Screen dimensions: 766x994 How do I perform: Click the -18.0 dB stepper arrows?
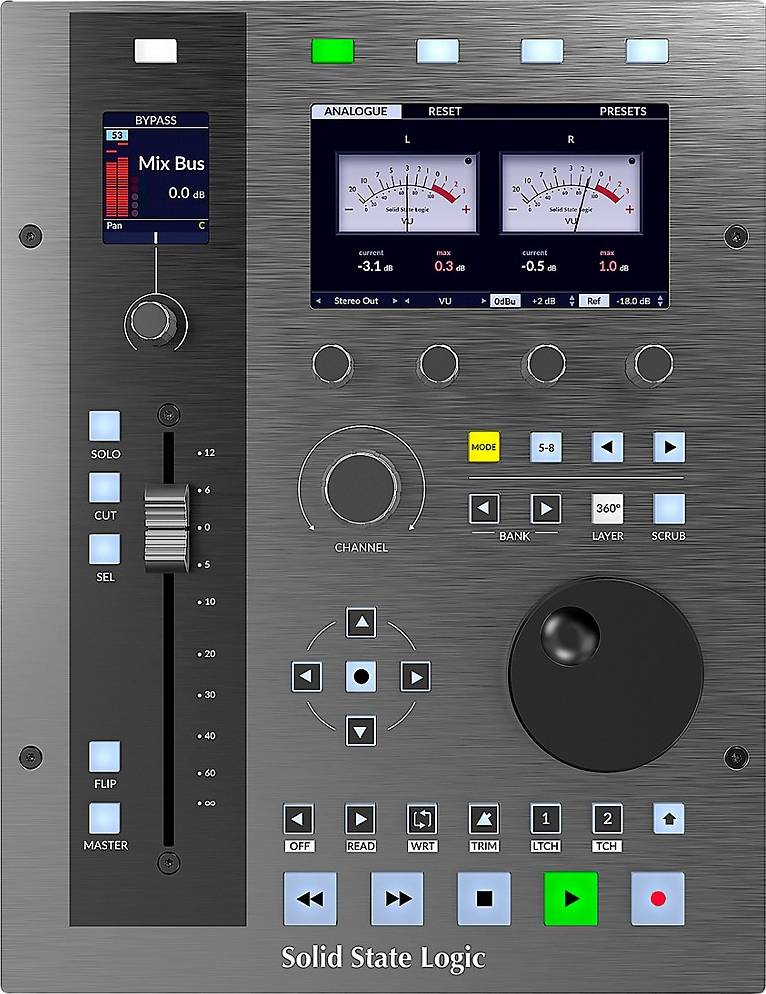point(660,301)
